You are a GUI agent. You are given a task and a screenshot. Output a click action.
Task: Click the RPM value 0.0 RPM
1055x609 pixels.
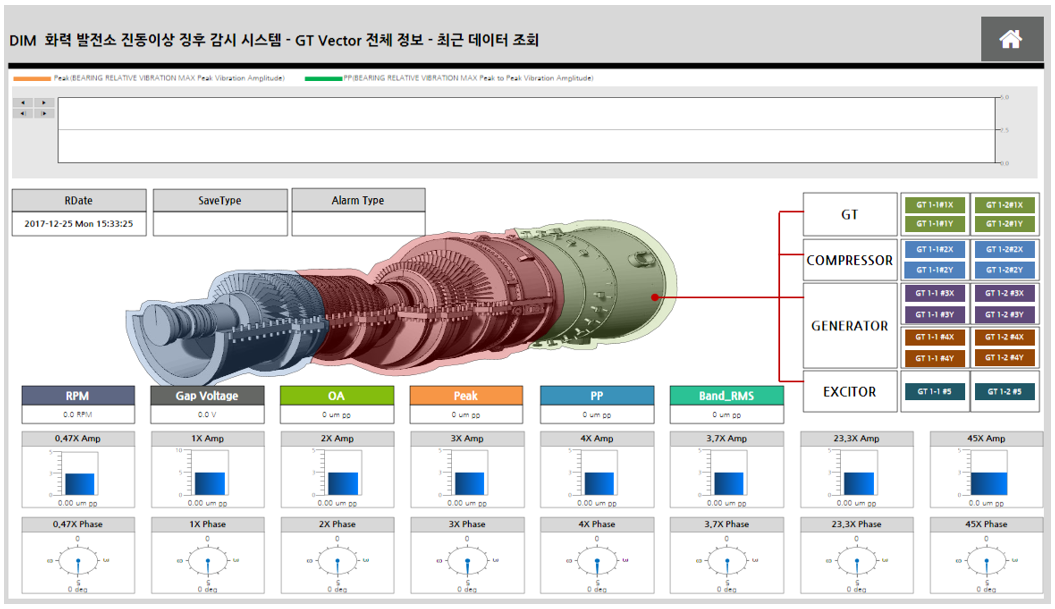tap(78, 415)
